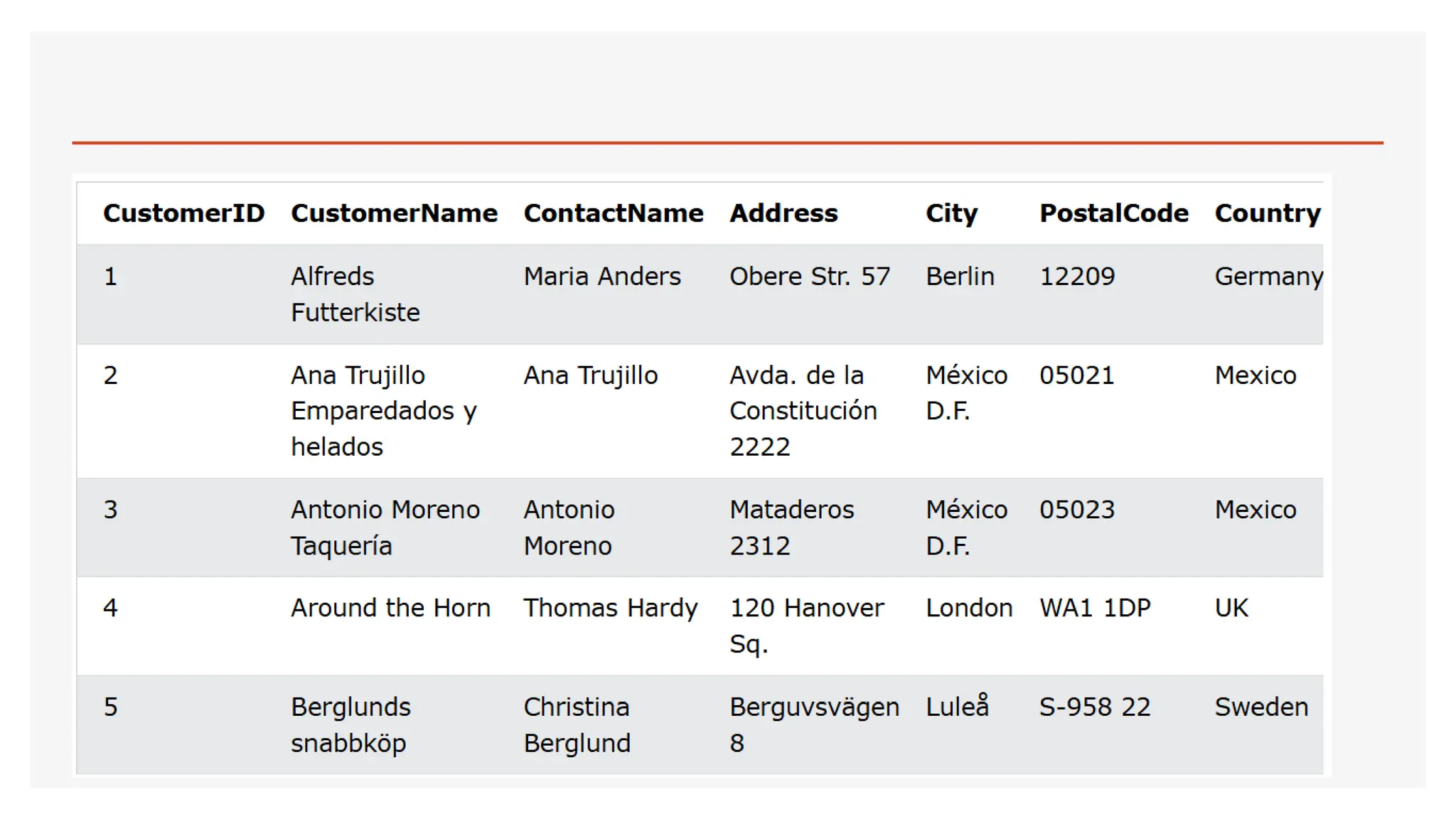Select the City column header

[x=951, y=213]
